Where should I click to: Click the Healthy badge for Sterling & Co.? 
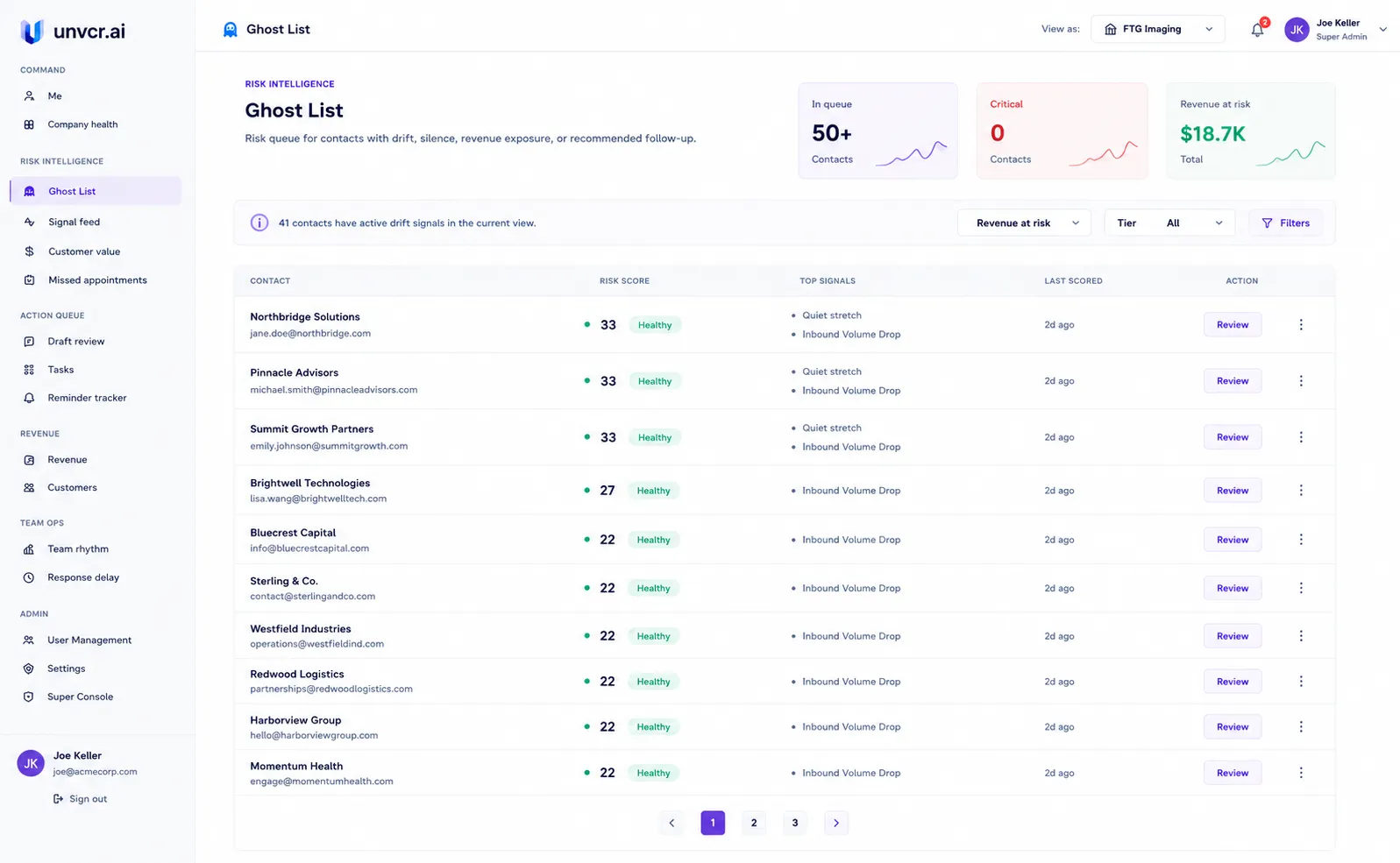pos(654,588)
